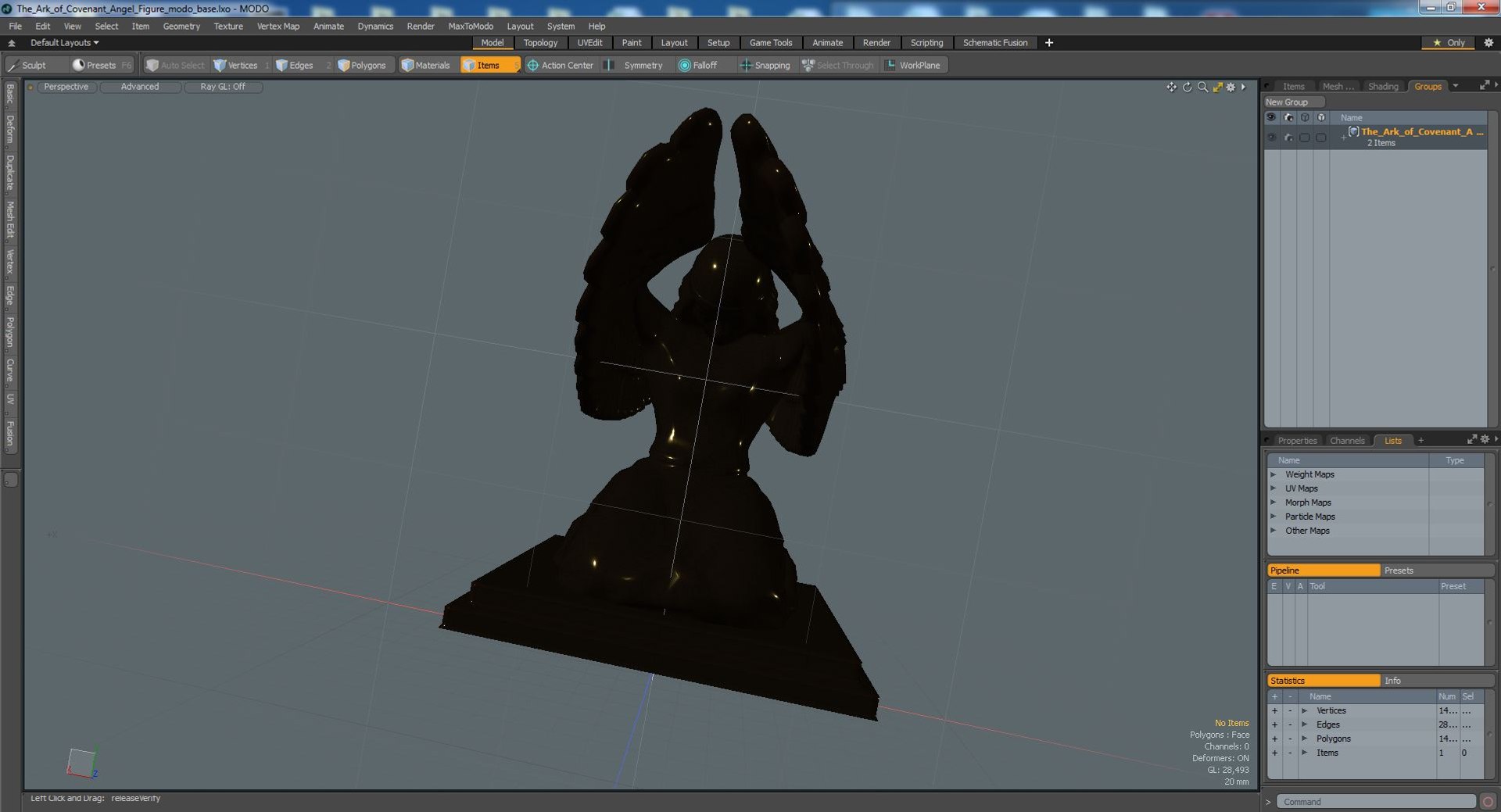
Task: Open the WorkPlane tool
Action: click(913, 66)
